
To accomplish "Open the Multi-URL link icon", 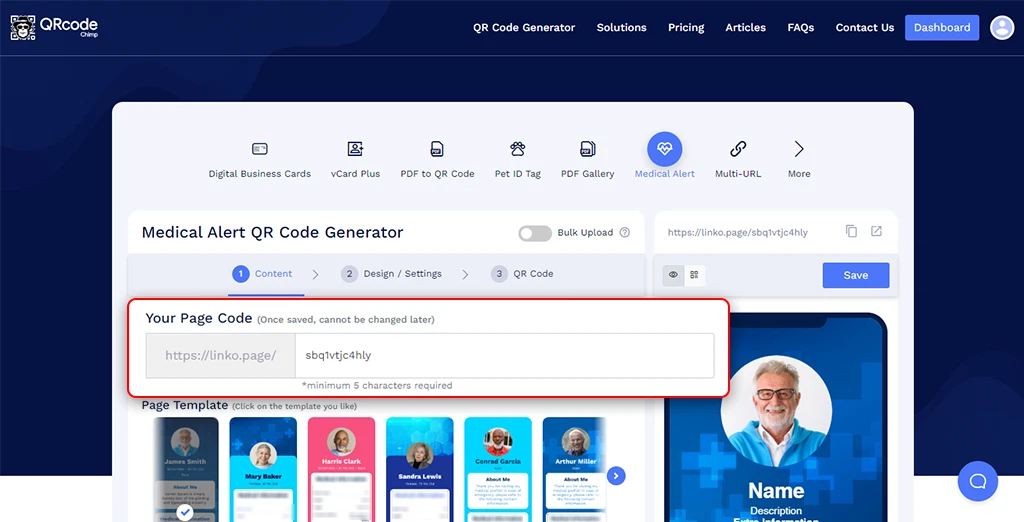I will (738, 149).
